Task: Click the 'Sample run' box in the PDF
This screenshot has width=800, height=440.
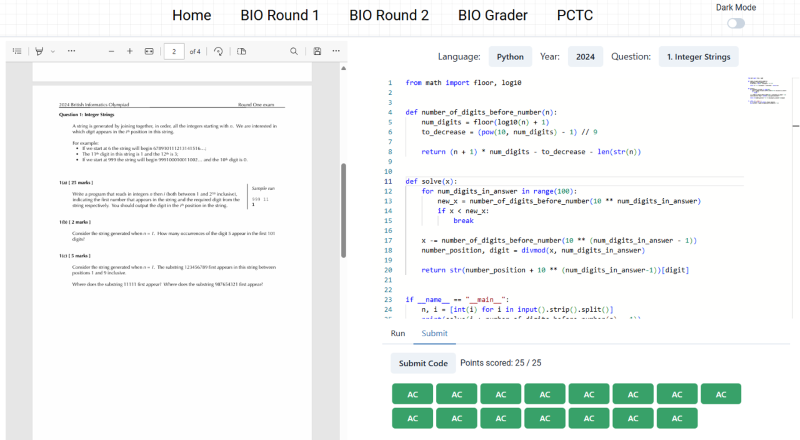Action: (x=263, y=188)
